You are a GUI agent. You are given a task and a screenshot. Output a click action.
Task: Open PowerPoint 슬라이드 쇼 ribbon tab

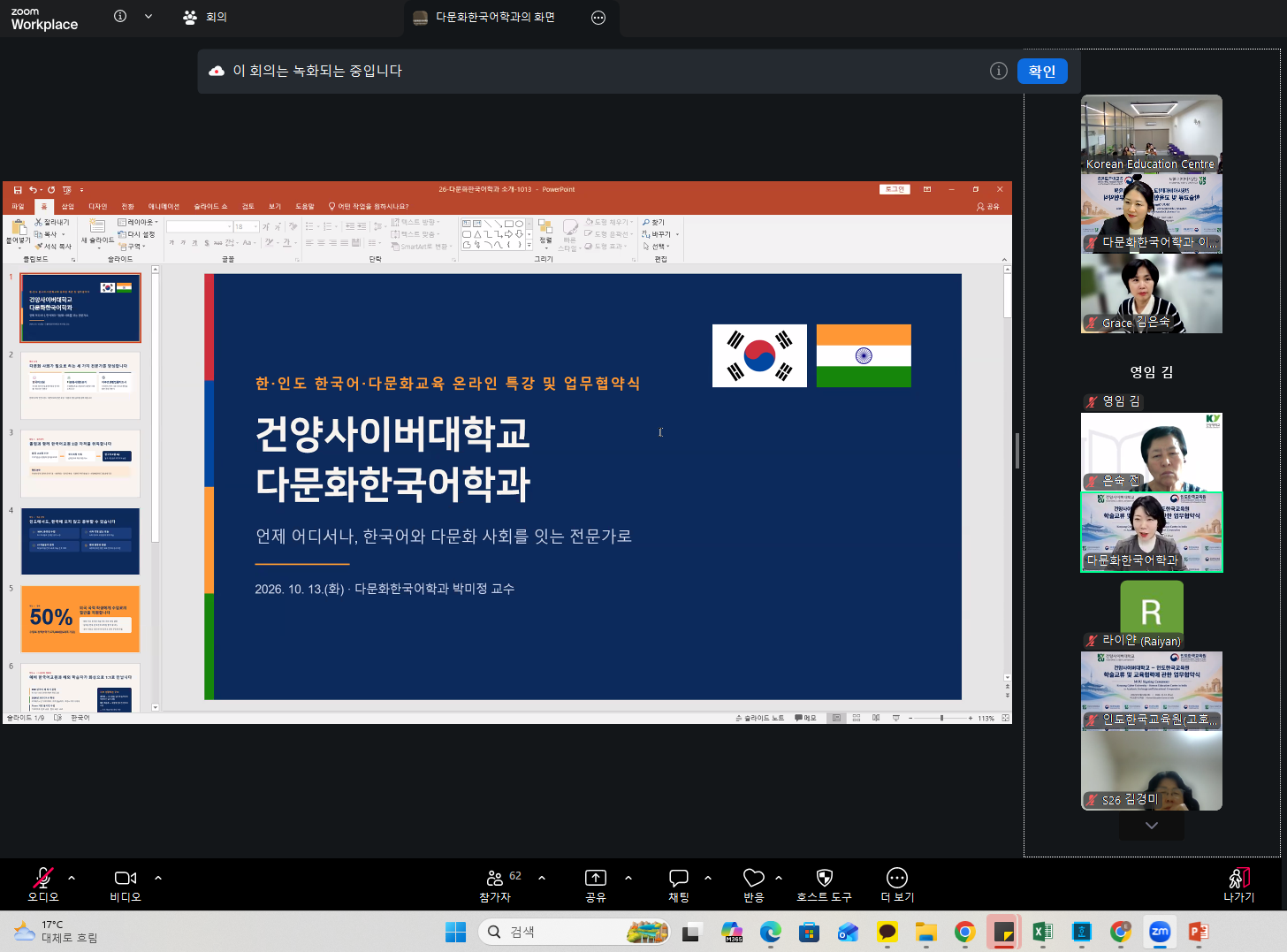tap(210, 207)
